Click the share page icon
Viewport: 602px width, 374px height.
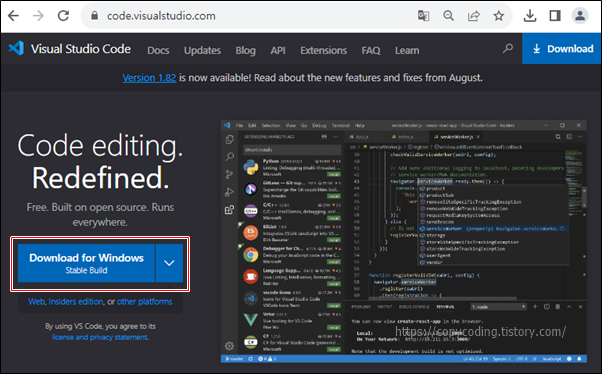click(473, 16)
